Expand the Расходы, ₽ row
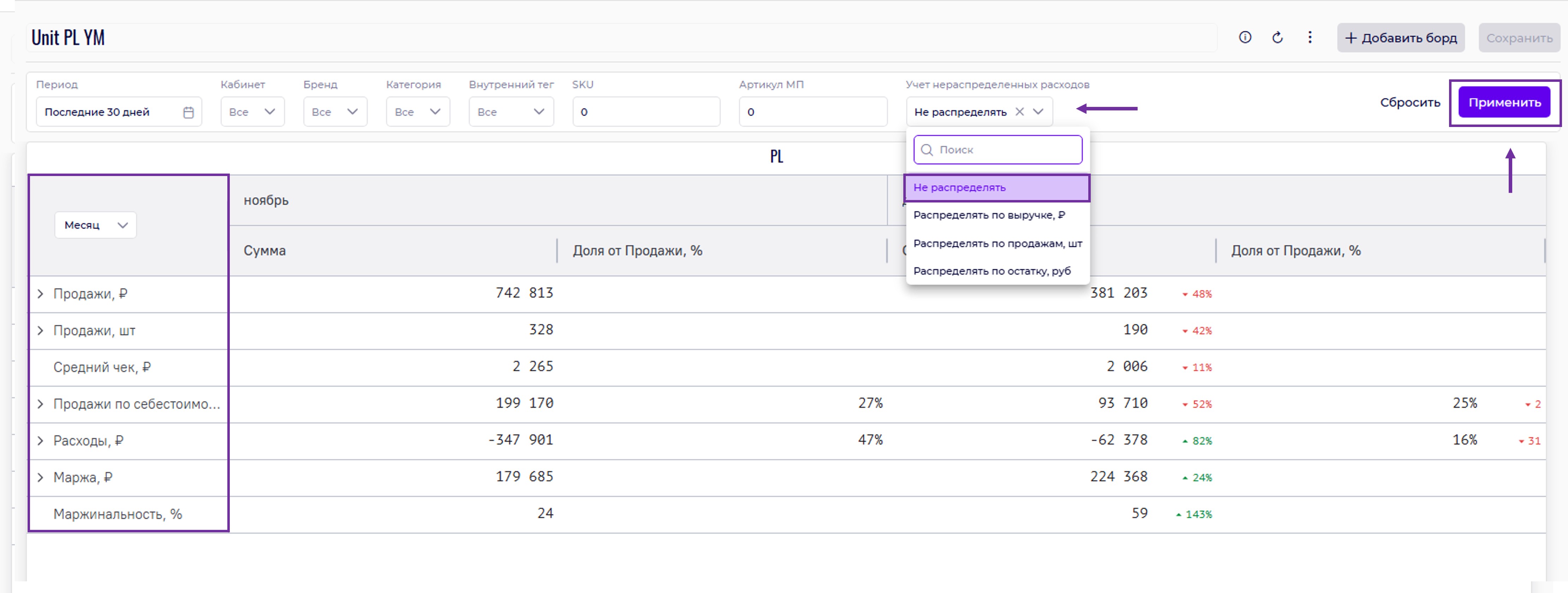The image size is (1568, 593). [40, 441]
